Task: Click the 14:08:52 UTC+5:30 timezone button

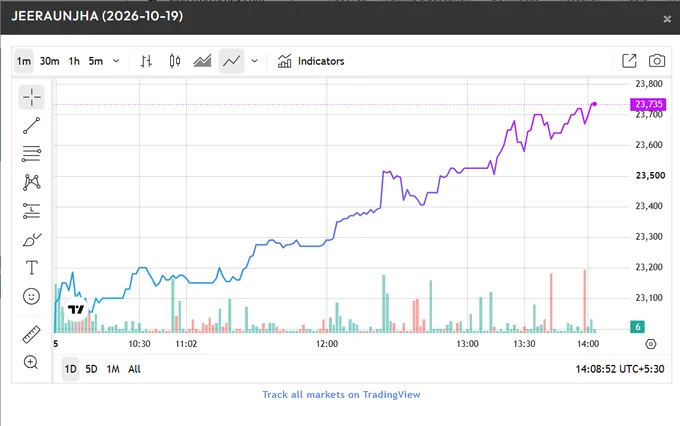Action: tap(620, 369)
